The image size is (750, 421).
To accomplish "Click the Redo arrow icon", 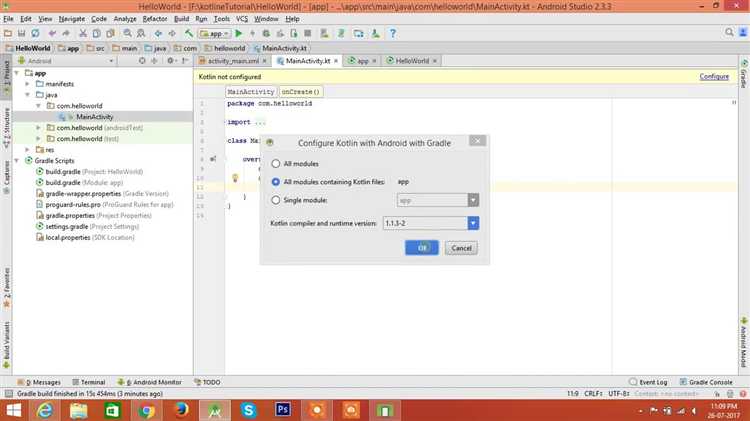I will pyautogui.click(x=66, y=33).
